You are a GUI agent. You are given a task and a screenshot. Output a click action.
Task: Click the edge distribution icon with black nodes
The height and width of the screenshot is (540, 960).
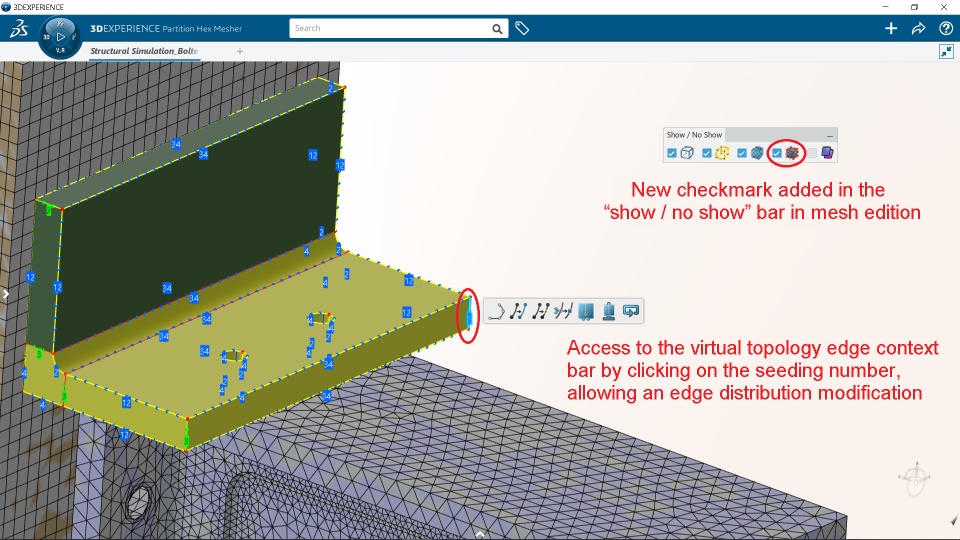[541, 312]
